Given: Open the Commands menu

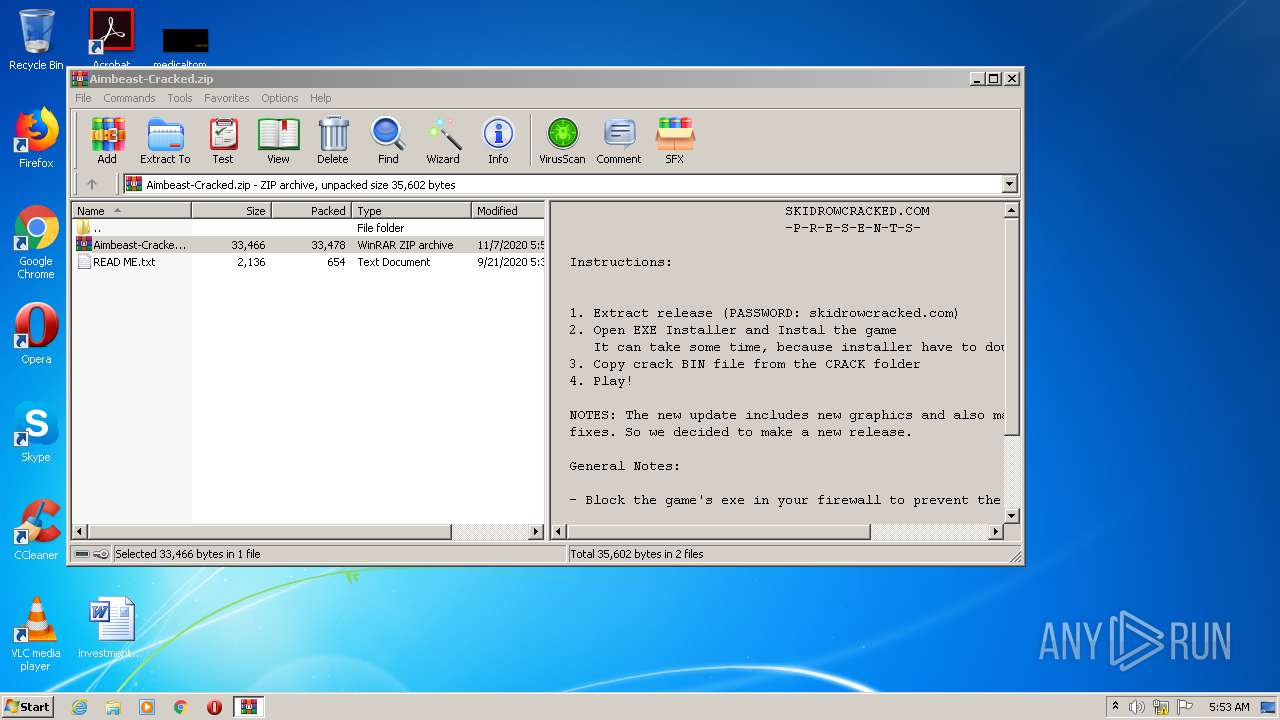Looking at the screenshot, I should pos(129,98).
